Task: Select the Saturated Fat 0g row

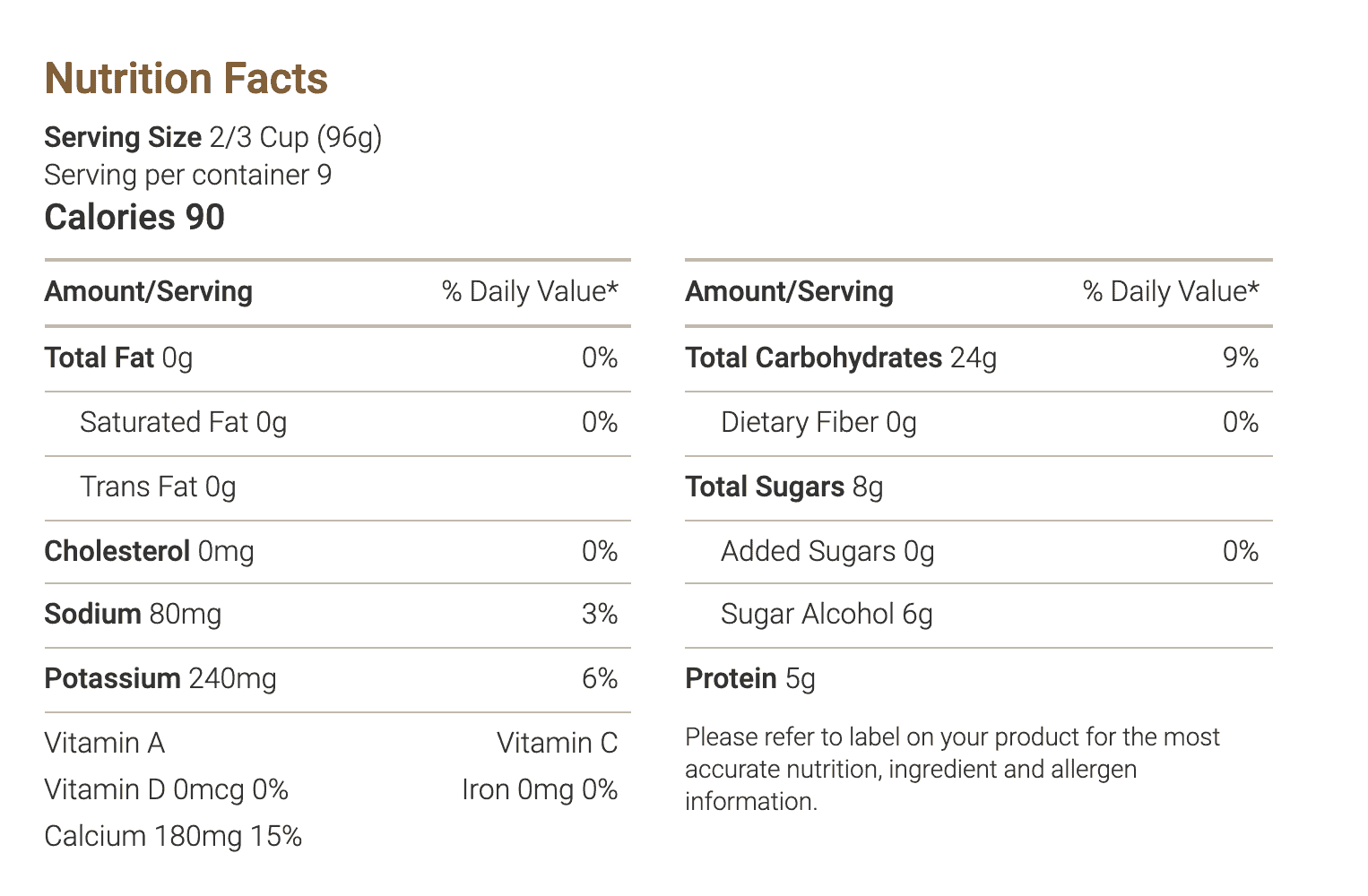Action: pyautogui.click(x=337, y=423)
